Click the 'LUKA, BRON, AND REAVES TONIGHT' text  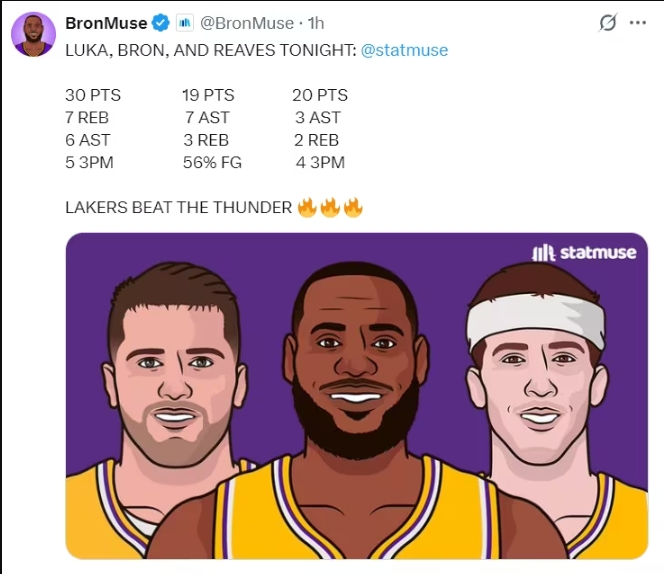(209, 50)
